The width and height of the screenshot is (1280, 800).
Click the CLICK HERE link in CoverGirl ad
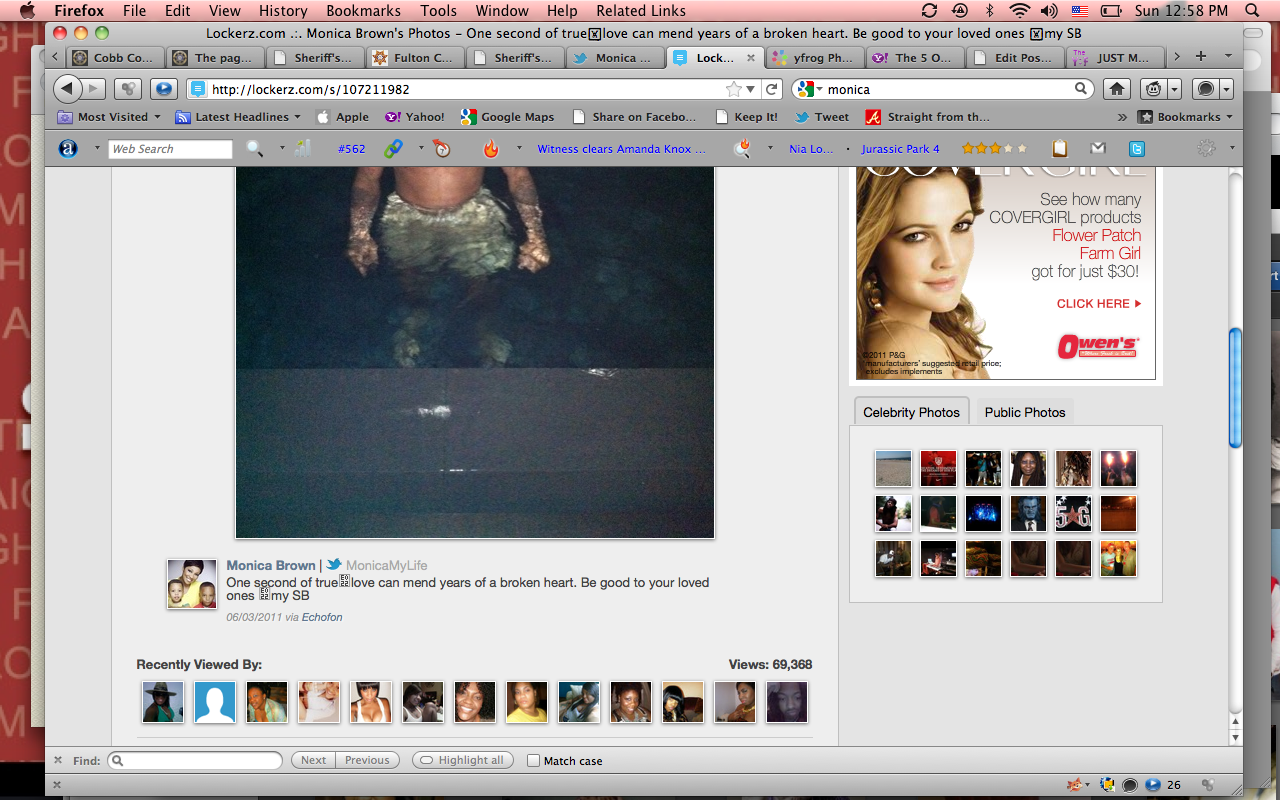[1098, 304]
